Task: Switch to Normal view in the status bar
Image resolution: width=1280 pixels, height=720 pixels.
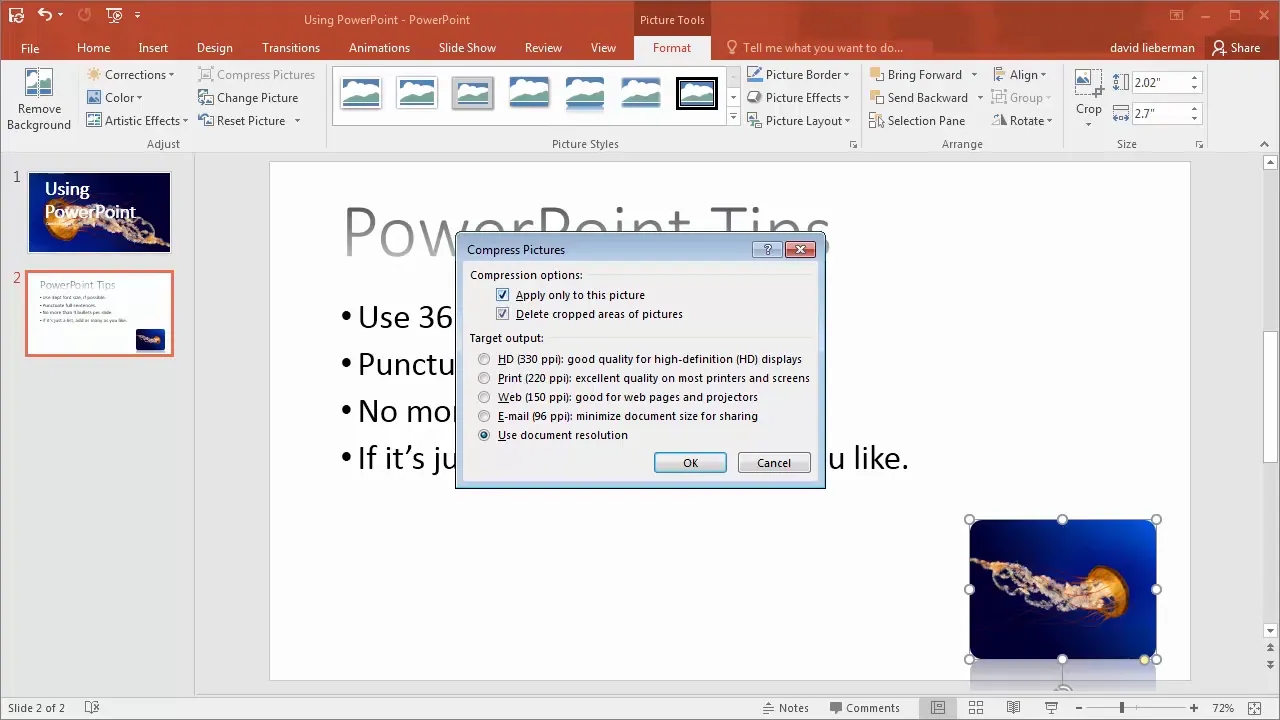Action: click(x=938, y=708)
